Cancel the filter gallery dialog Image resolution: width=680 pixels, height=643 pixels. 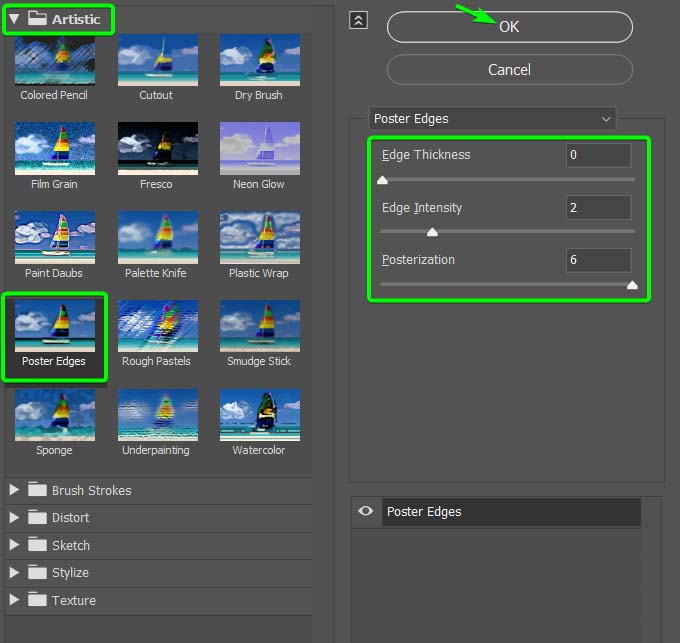click(510, 70)
